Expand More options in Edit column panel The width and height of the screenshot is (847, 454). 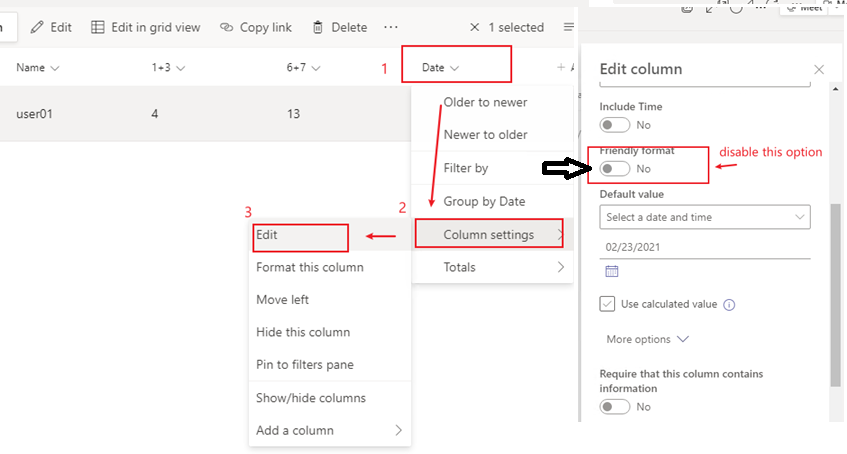coord(647,339)
